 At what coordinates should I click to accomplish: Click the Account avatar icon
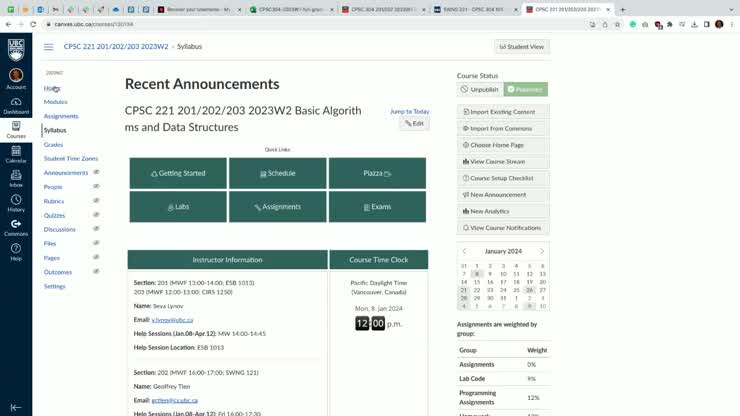pyautogui.click(x=16, y=77)
